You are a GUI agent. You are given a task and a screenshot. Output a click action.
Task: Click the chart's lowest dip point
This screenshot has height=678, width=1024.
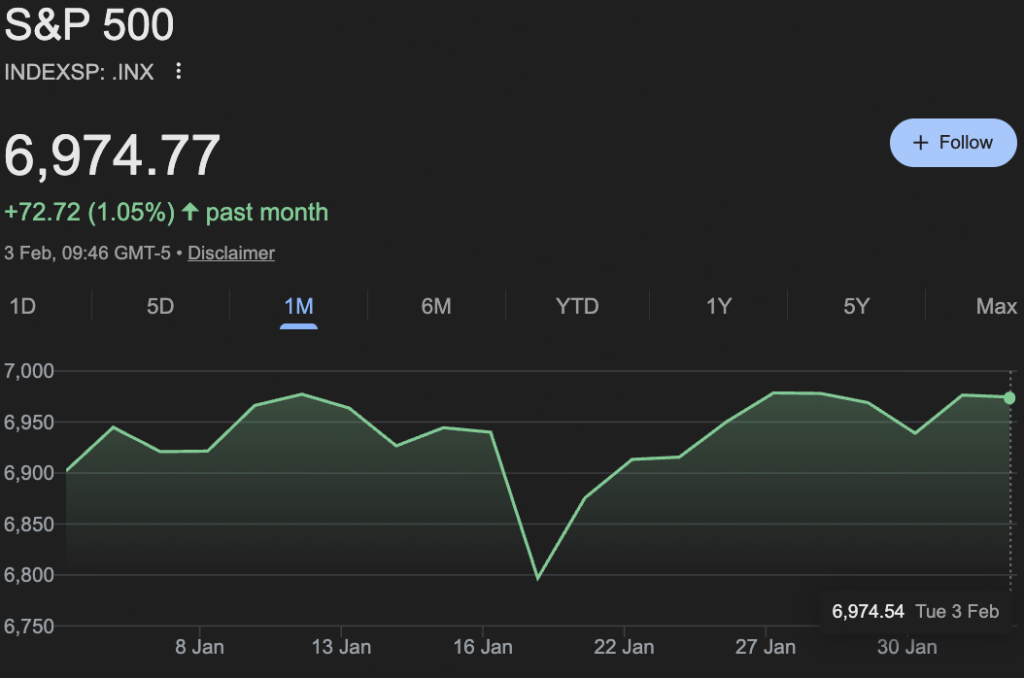coord(538,578)
